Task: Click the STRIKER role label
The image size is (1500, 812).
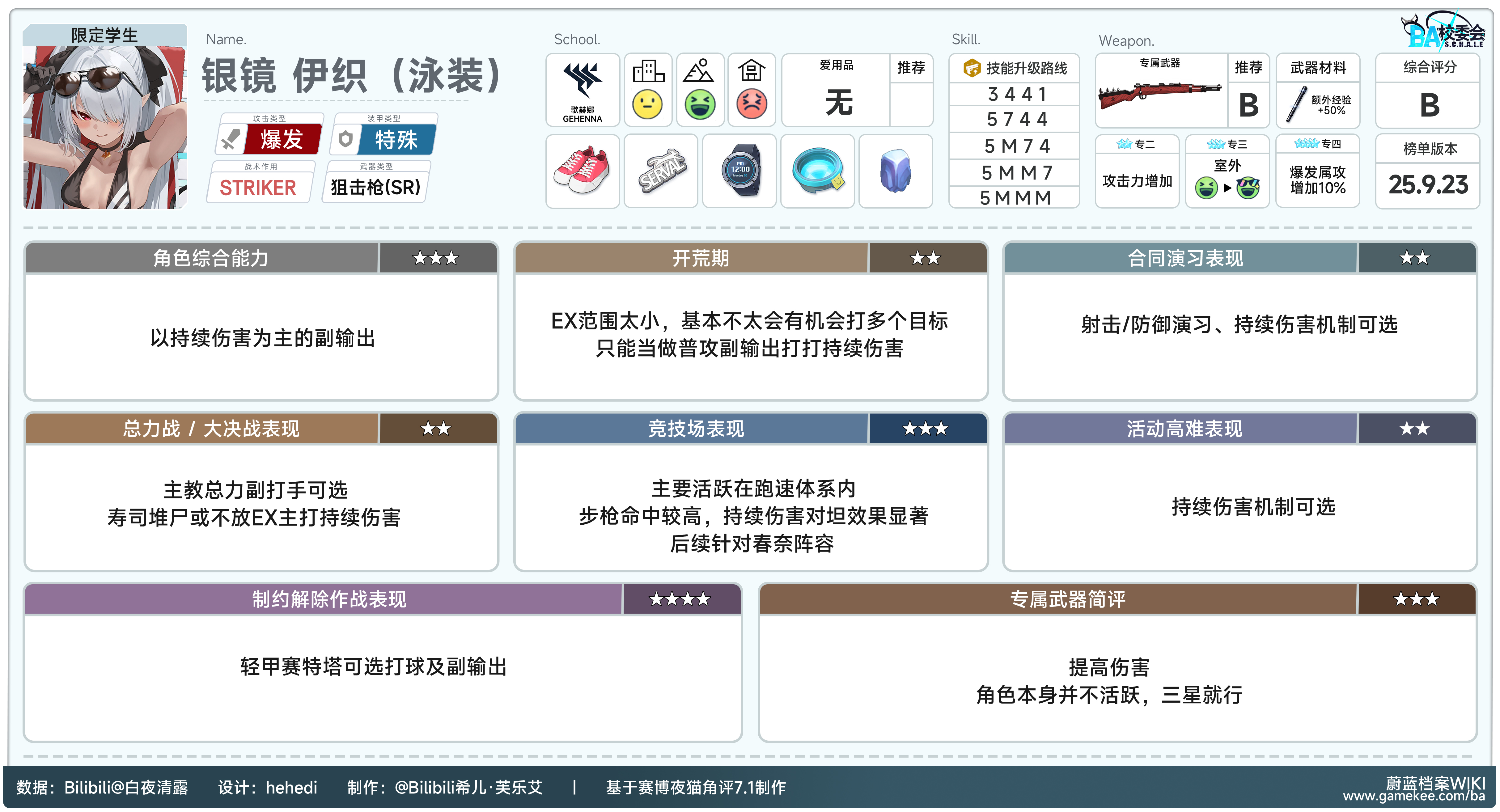Action: pos(258,188)
